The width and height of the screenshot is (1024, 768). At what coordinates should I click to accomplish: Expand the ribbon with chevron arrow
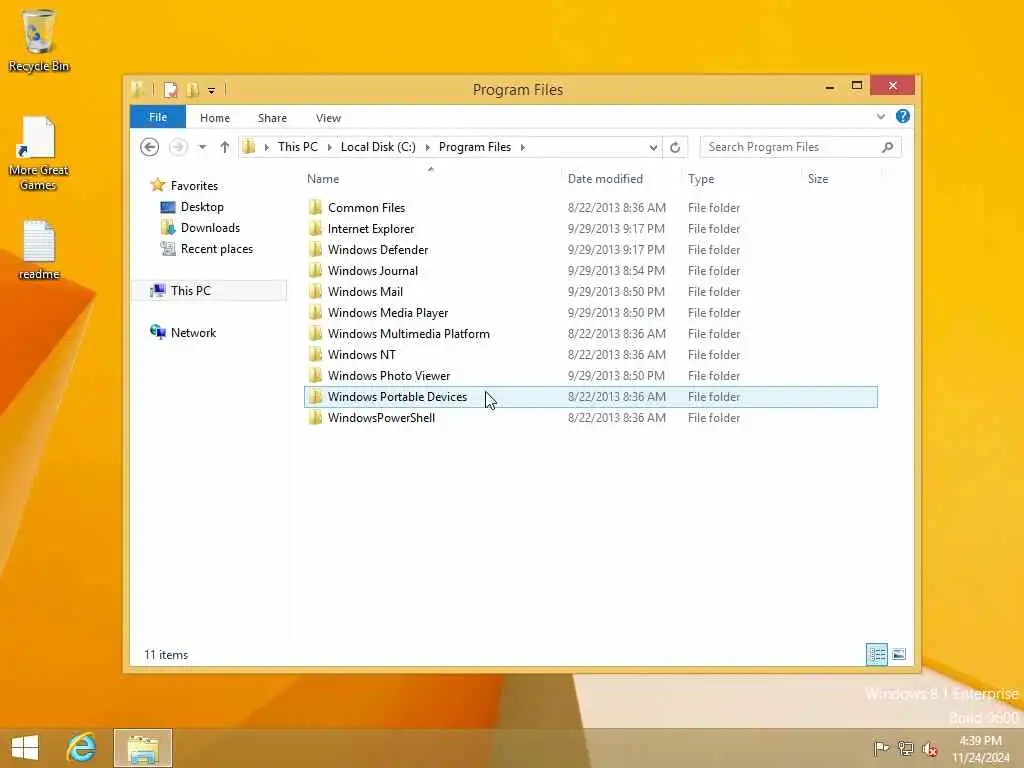[x=880, y=117]
